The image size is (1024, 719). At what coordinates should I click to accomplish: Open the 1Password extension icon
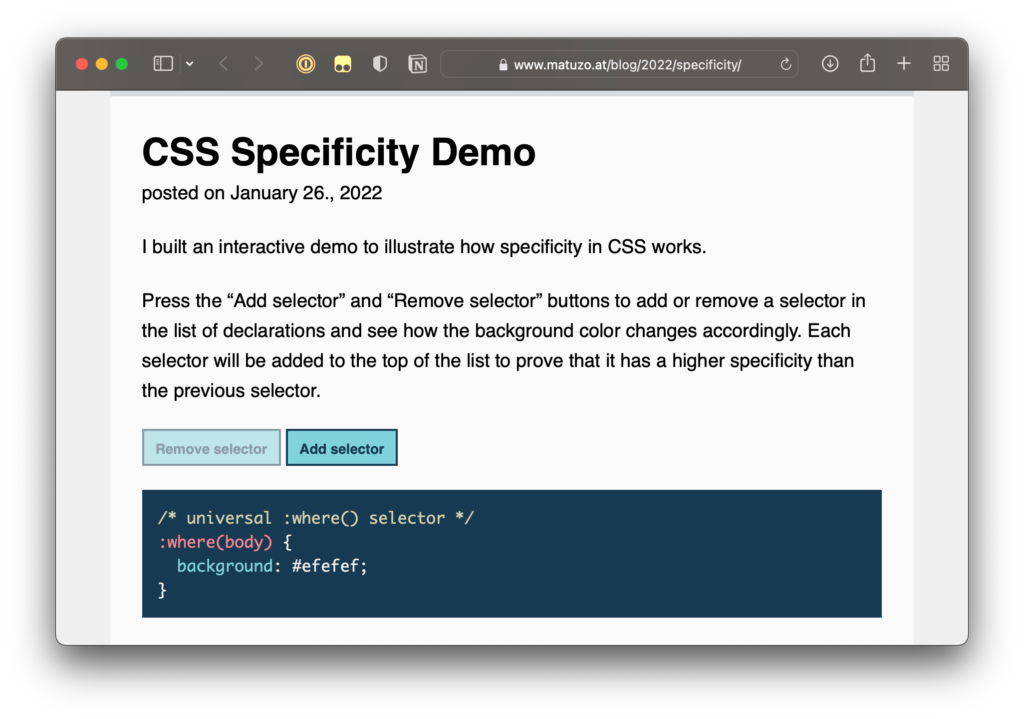tap(306, 64)
